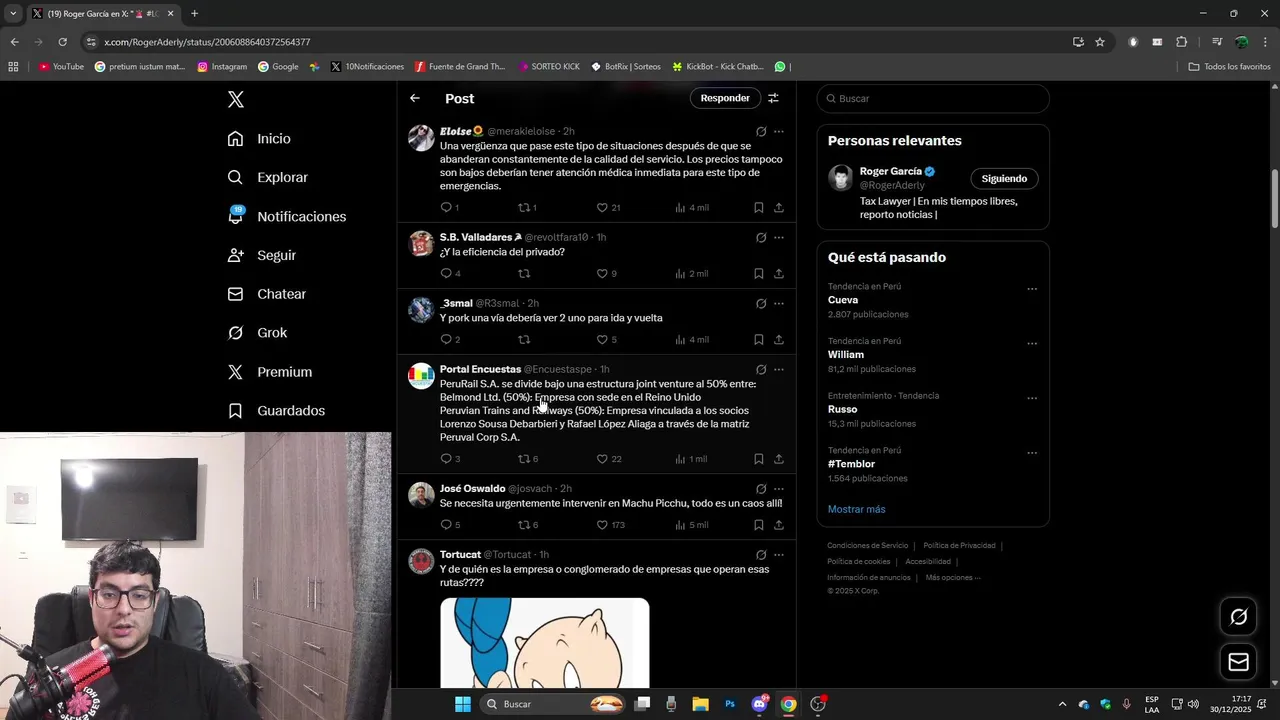The height and width of the screenshot is (720, 1280).
Task: Bookmark this page with star icon
Action: click(x=1100, y=42)
